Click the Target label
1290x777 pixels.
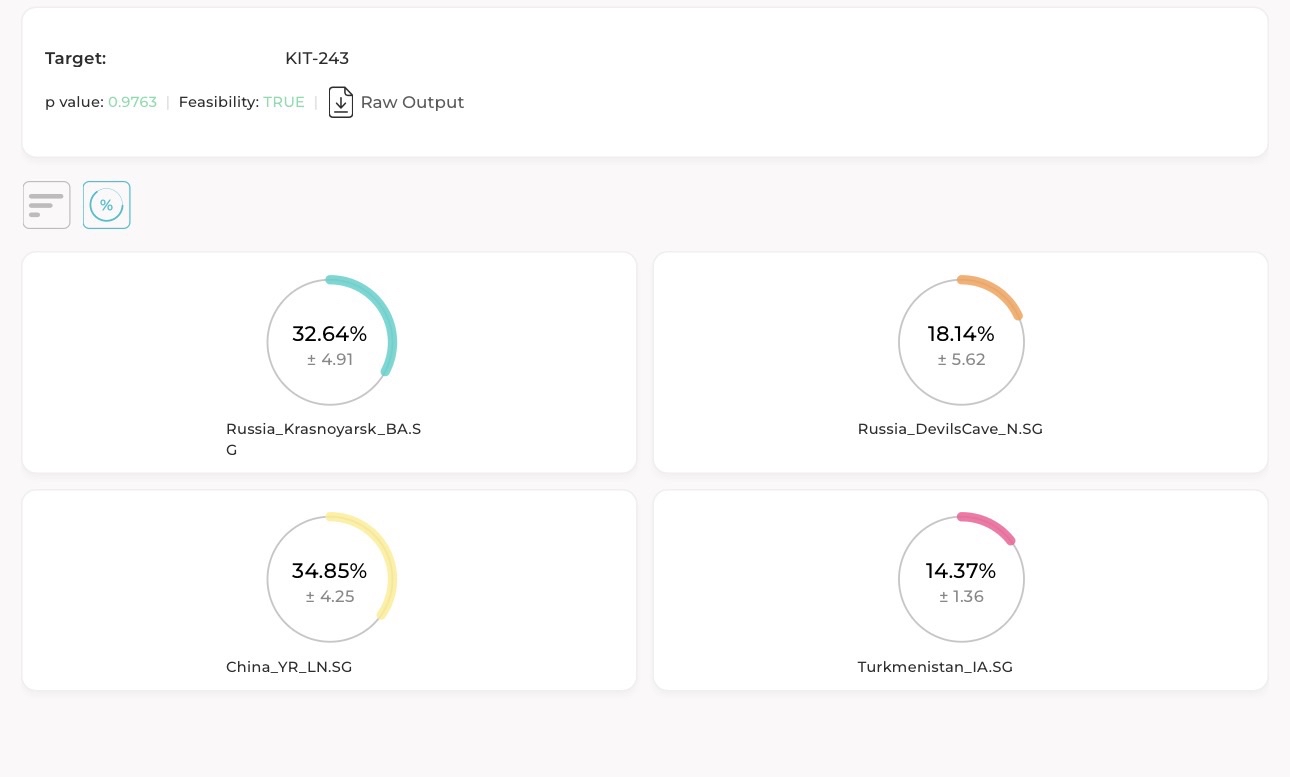point(76,58)
